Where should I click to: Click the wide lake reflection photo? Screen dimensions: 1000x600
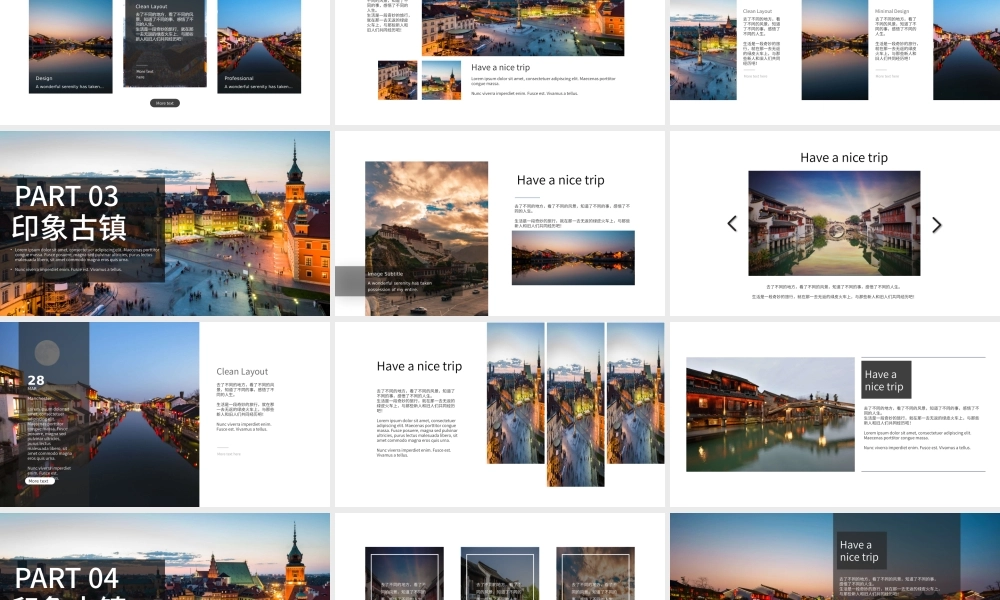[573, 258]
